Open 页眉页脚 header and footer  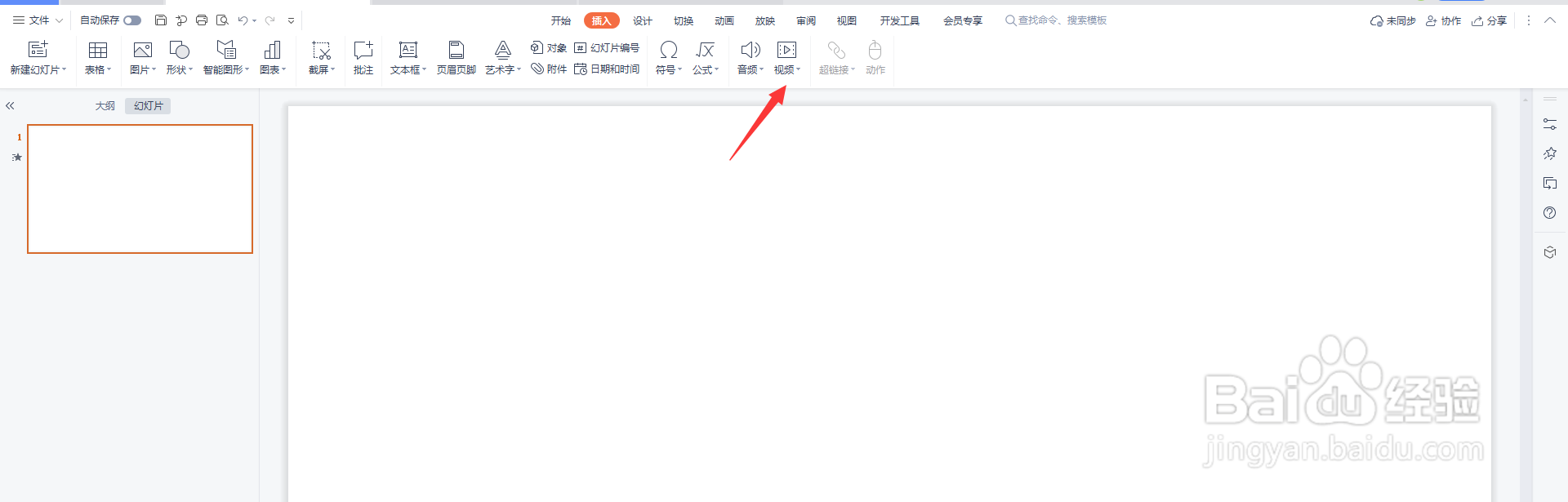click(457, 58)
